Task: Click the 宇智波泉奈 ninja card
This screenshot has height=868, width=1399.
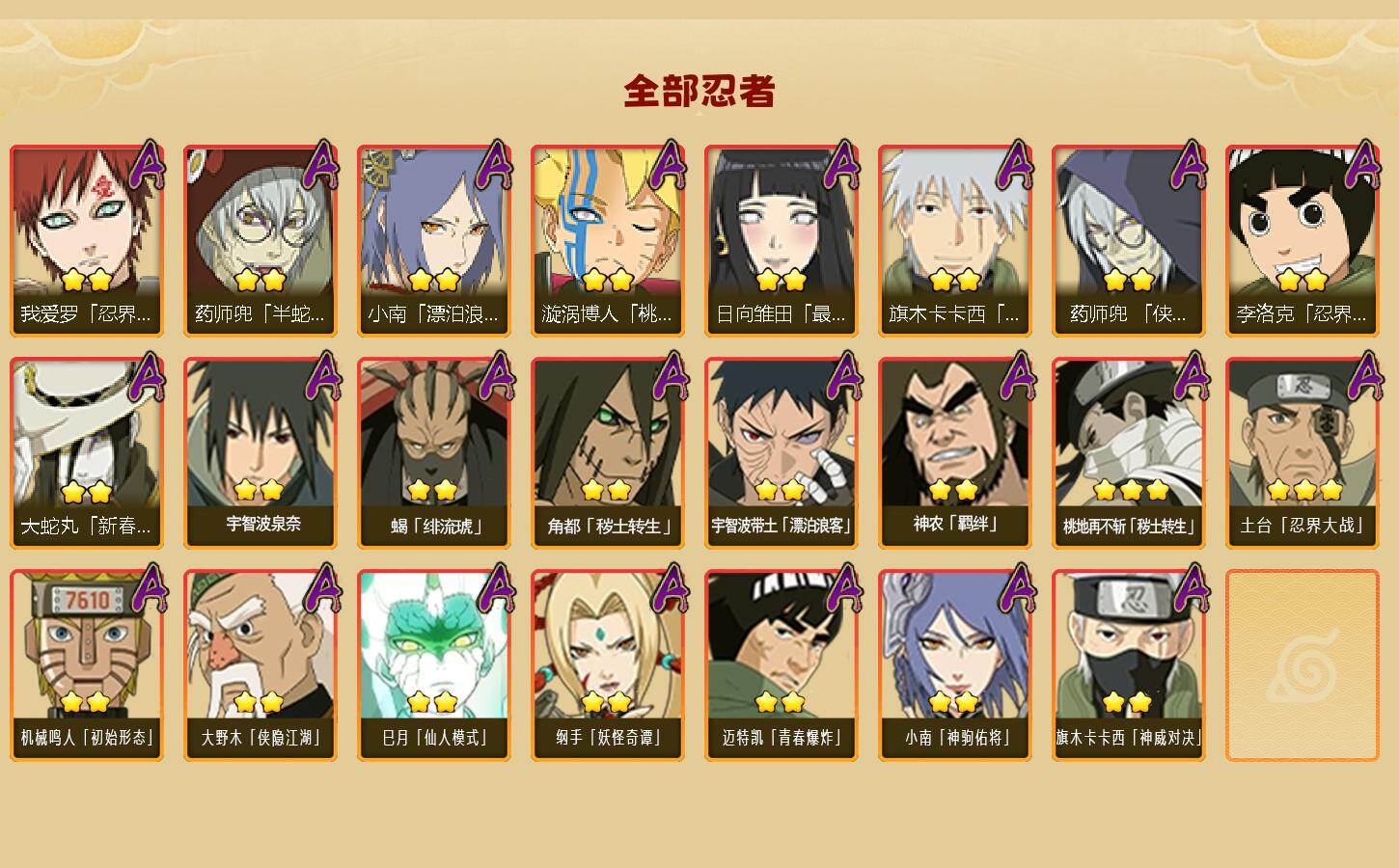Action: [x=261, y=453]
